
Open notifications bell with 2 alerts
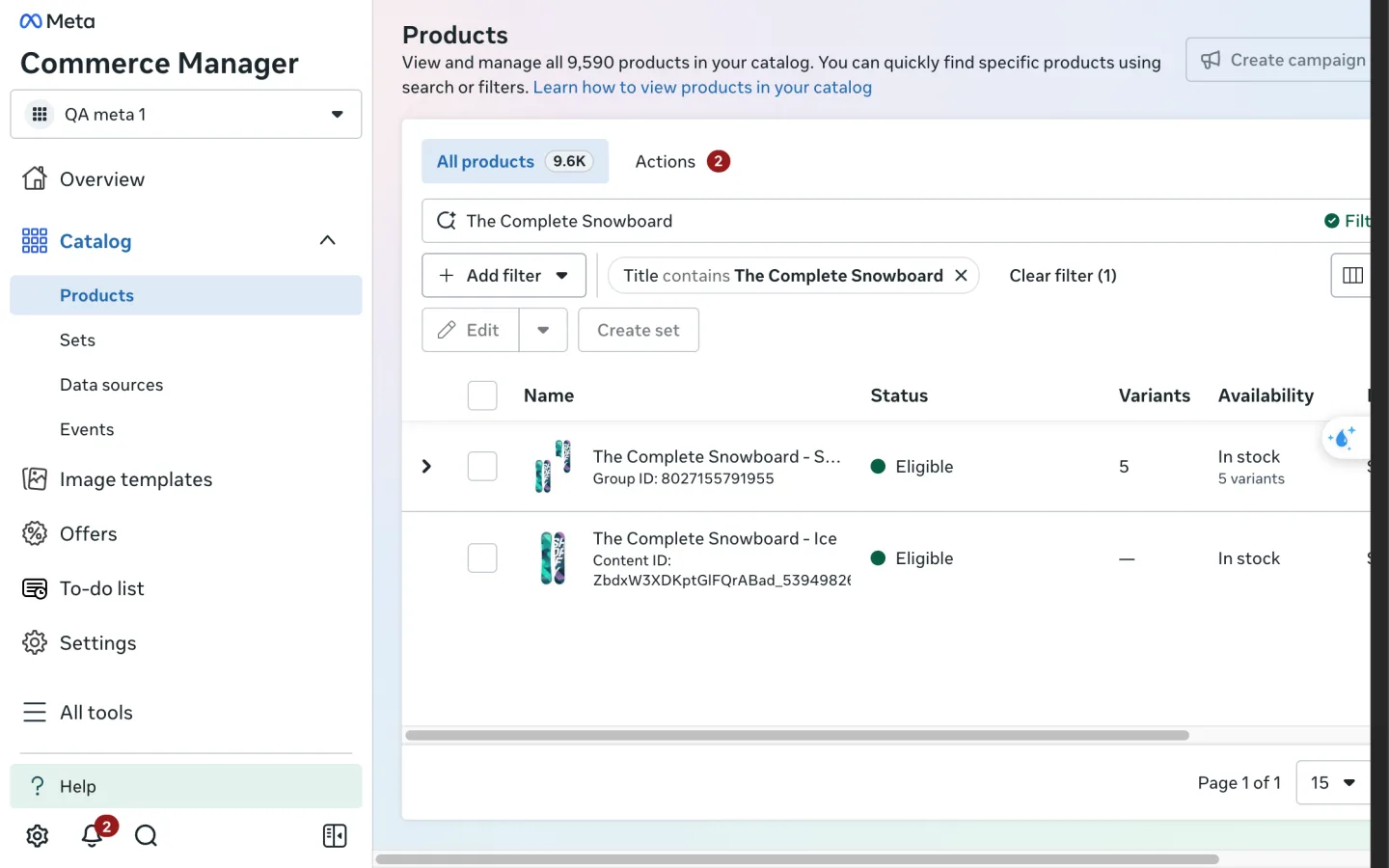click(x=94, y=834)
